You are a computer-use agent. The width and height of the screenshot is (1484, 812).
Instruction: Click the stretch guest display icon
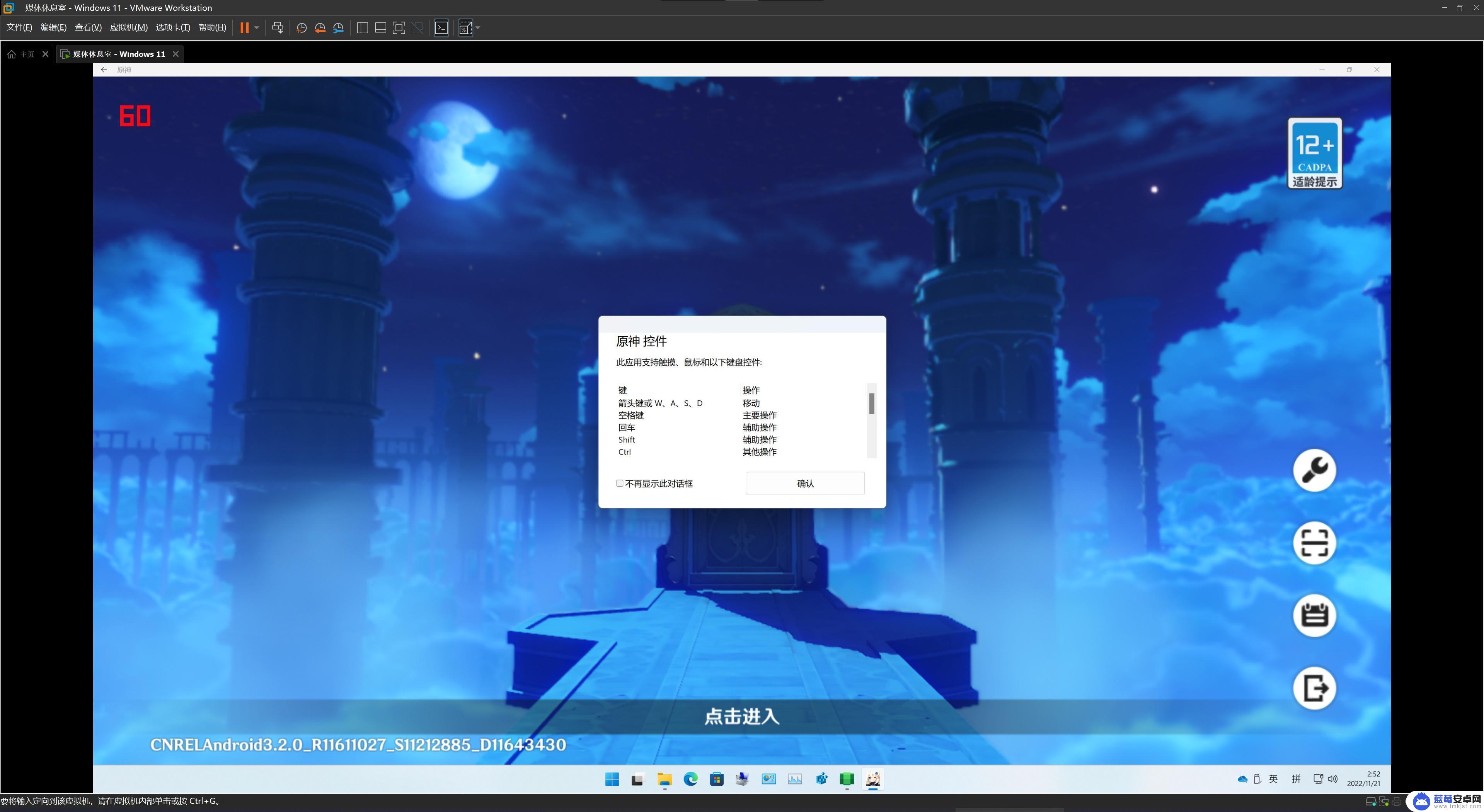465,28
